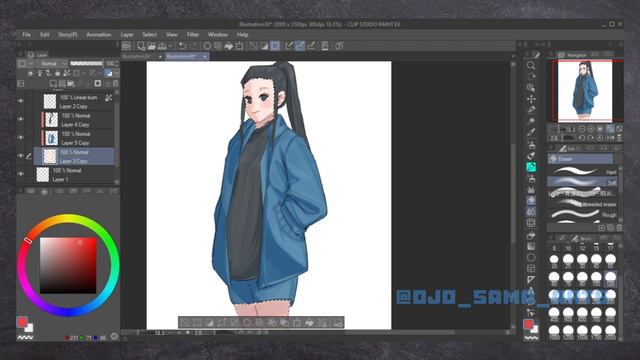The width and height of the screenshot is (640, 360).
Task: Select the Rough eraser sub tool
Action: click(582, 214)
